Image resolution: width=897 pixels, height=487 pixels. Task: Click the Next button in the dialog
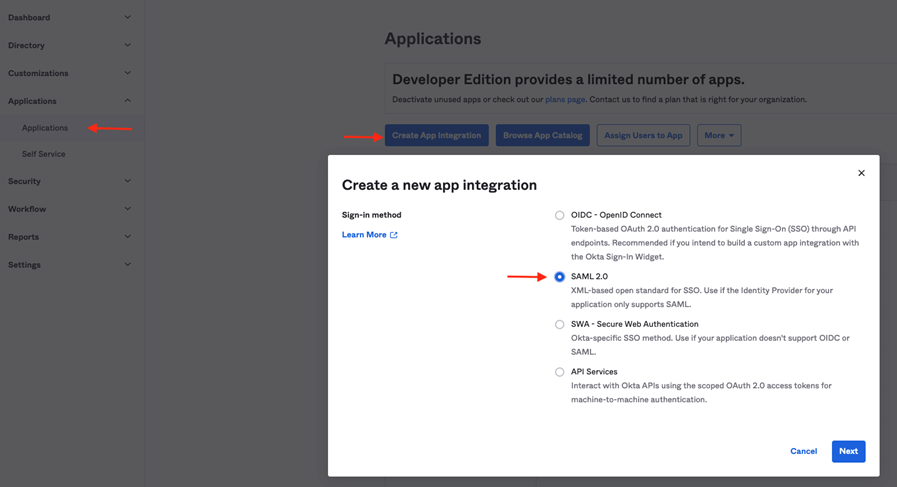(x=848, y=451)
